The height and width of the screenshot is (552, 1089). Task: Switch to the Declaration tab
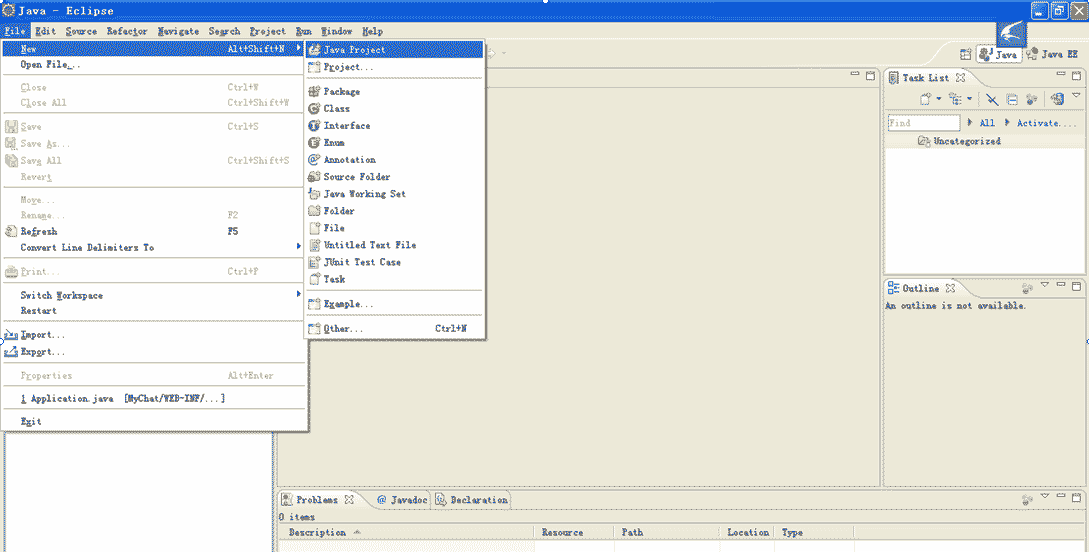click(472, 500)
